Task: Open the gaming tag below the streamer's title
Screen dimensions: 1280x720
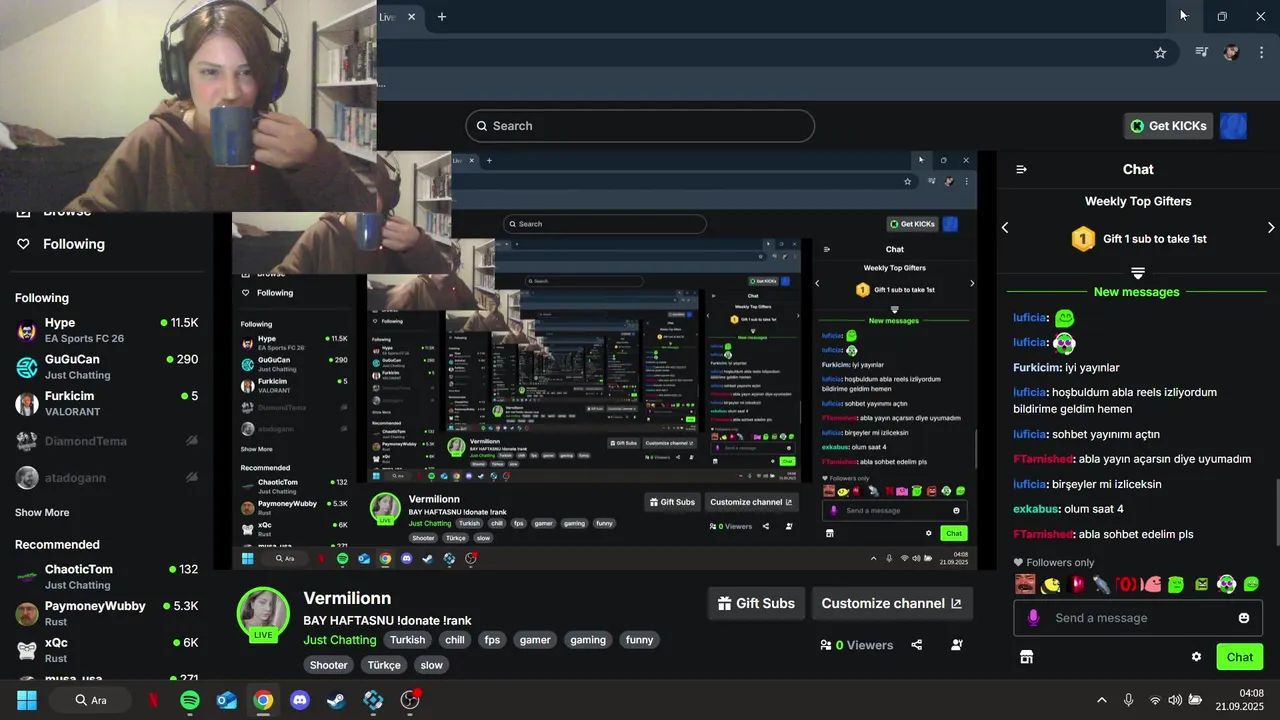Action: 588,640
